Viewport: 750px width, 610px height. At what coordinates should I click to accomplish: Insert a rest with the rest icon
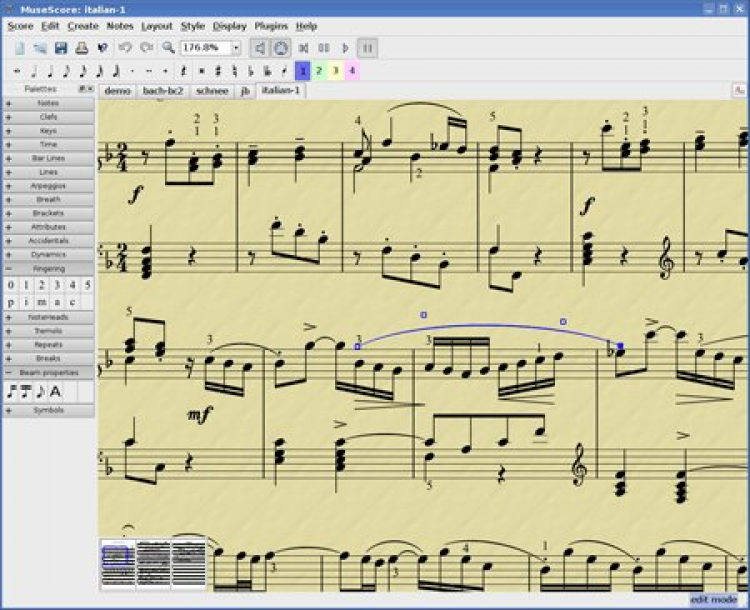click(x=183, y=71)
